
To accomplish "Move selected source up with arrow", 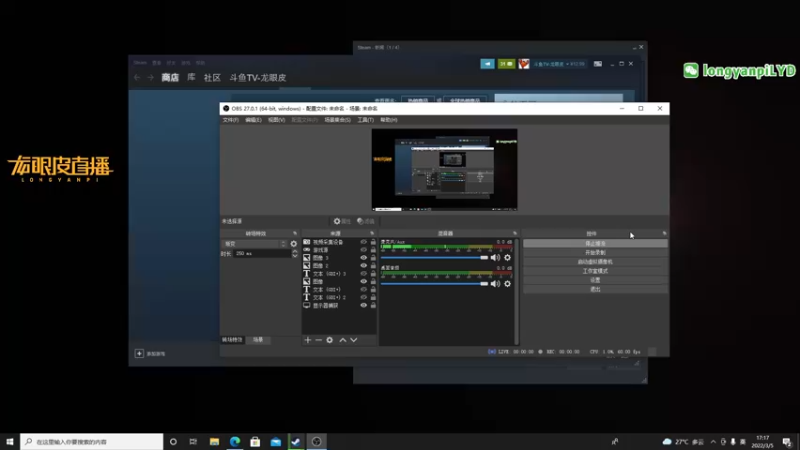I will (x=343, y=340).
